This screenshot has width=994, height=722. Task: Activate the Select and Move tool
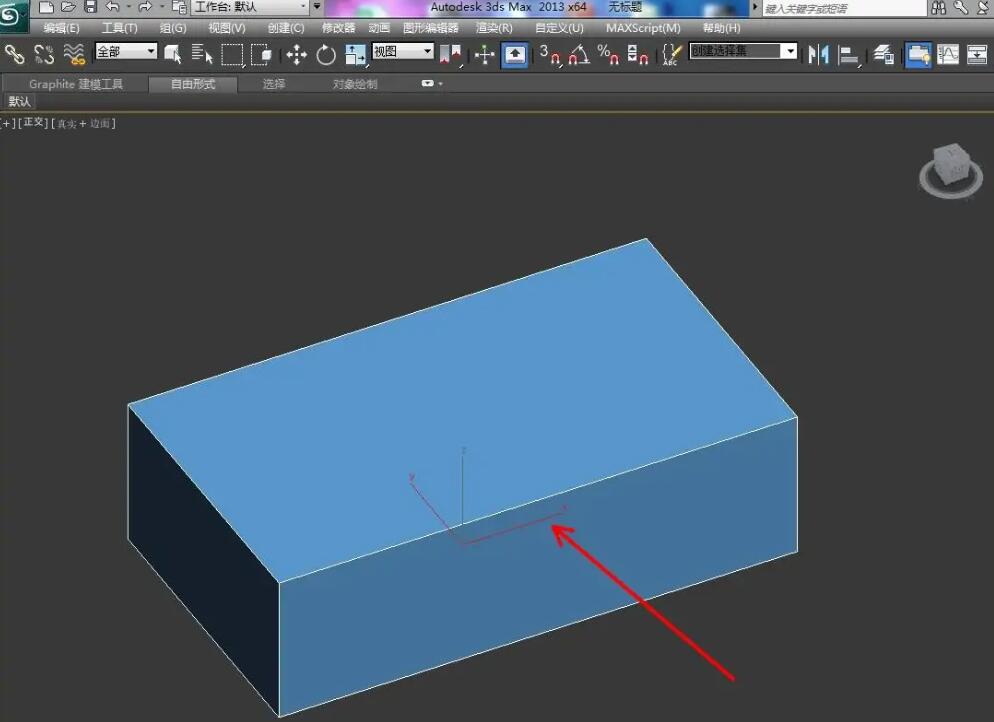(296, 54)
